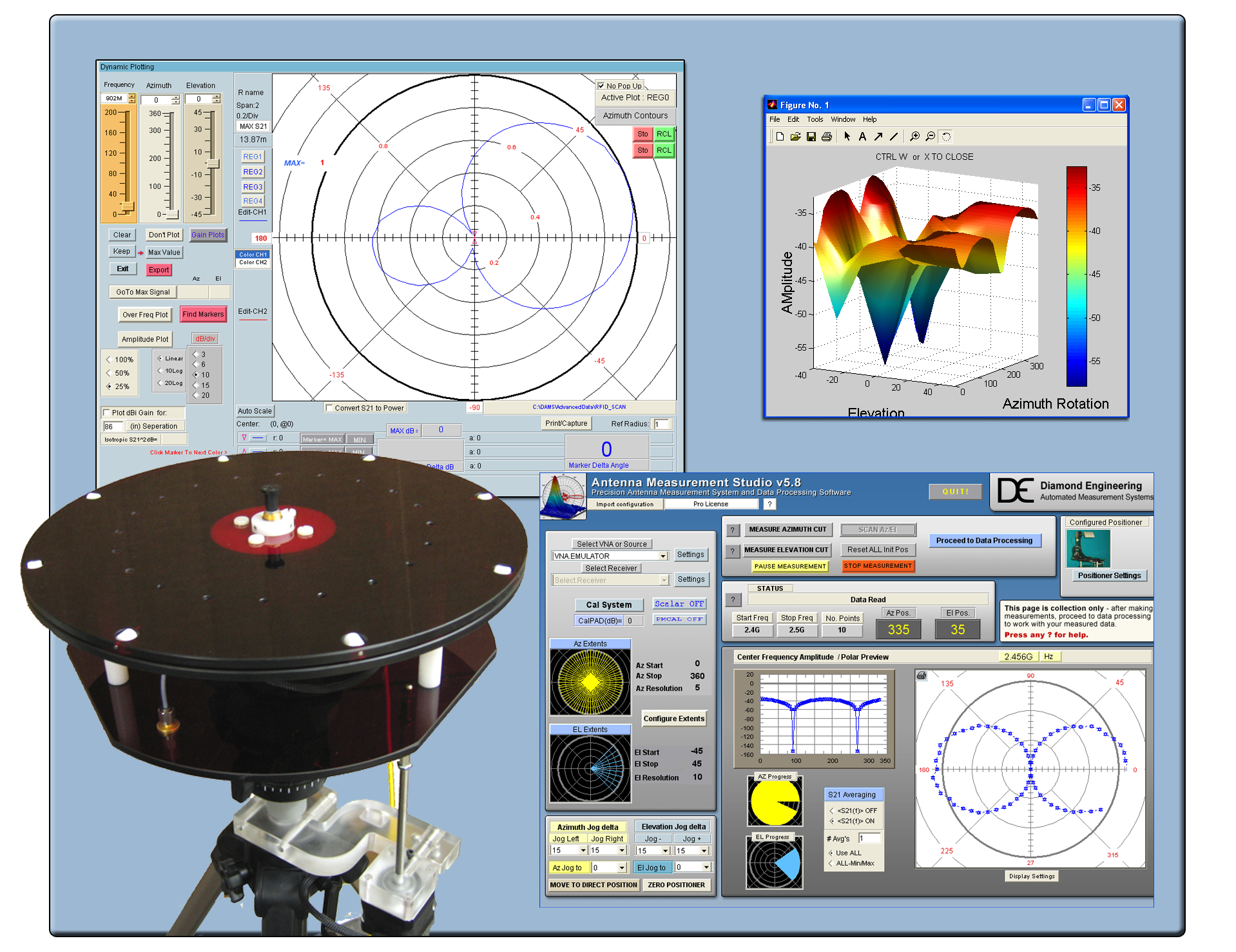Select the arrow pointer tool in Figure toolbar
1236x952 pixels.
point(847,137)
